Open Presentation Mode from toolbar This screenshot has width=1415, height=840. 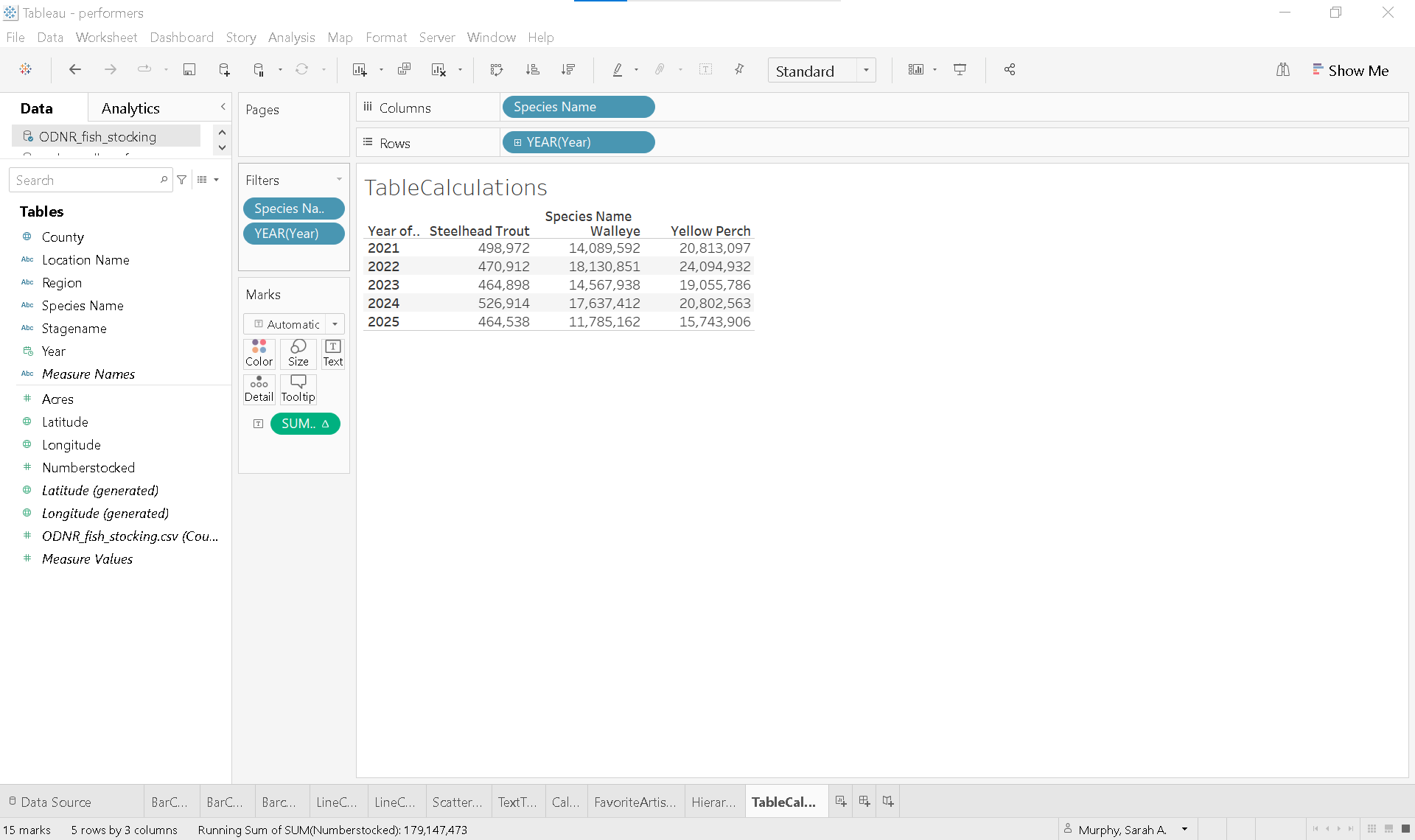tap(960, 70)
